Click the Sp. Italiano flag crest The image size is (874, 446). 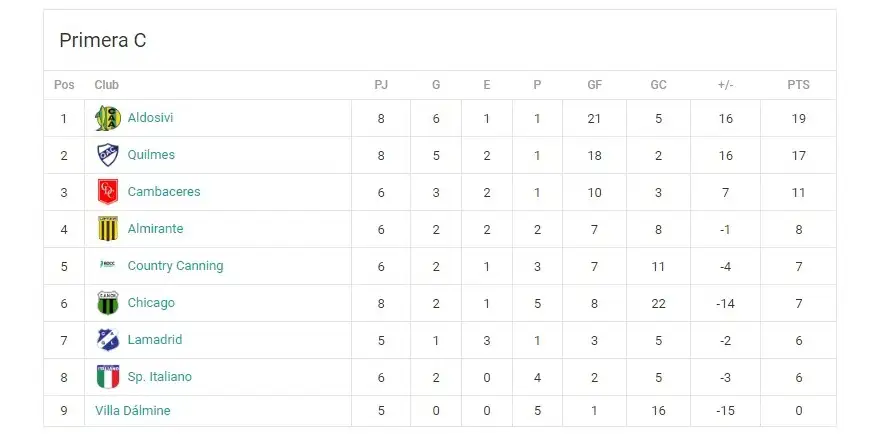(108, 377)
